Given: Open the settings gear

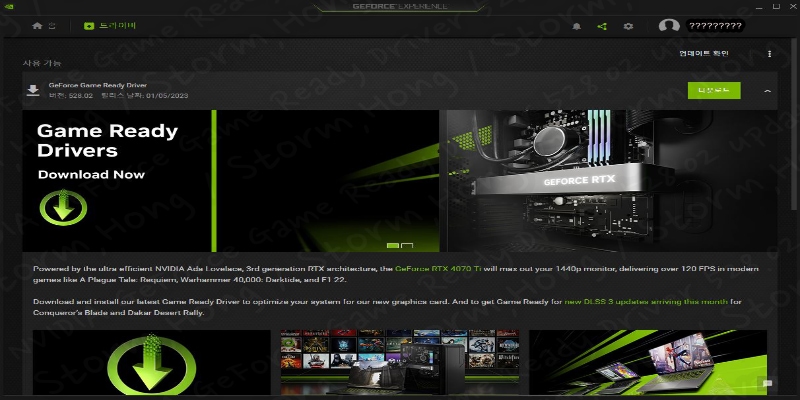Looking at the screenshot, I should (628, 26).
